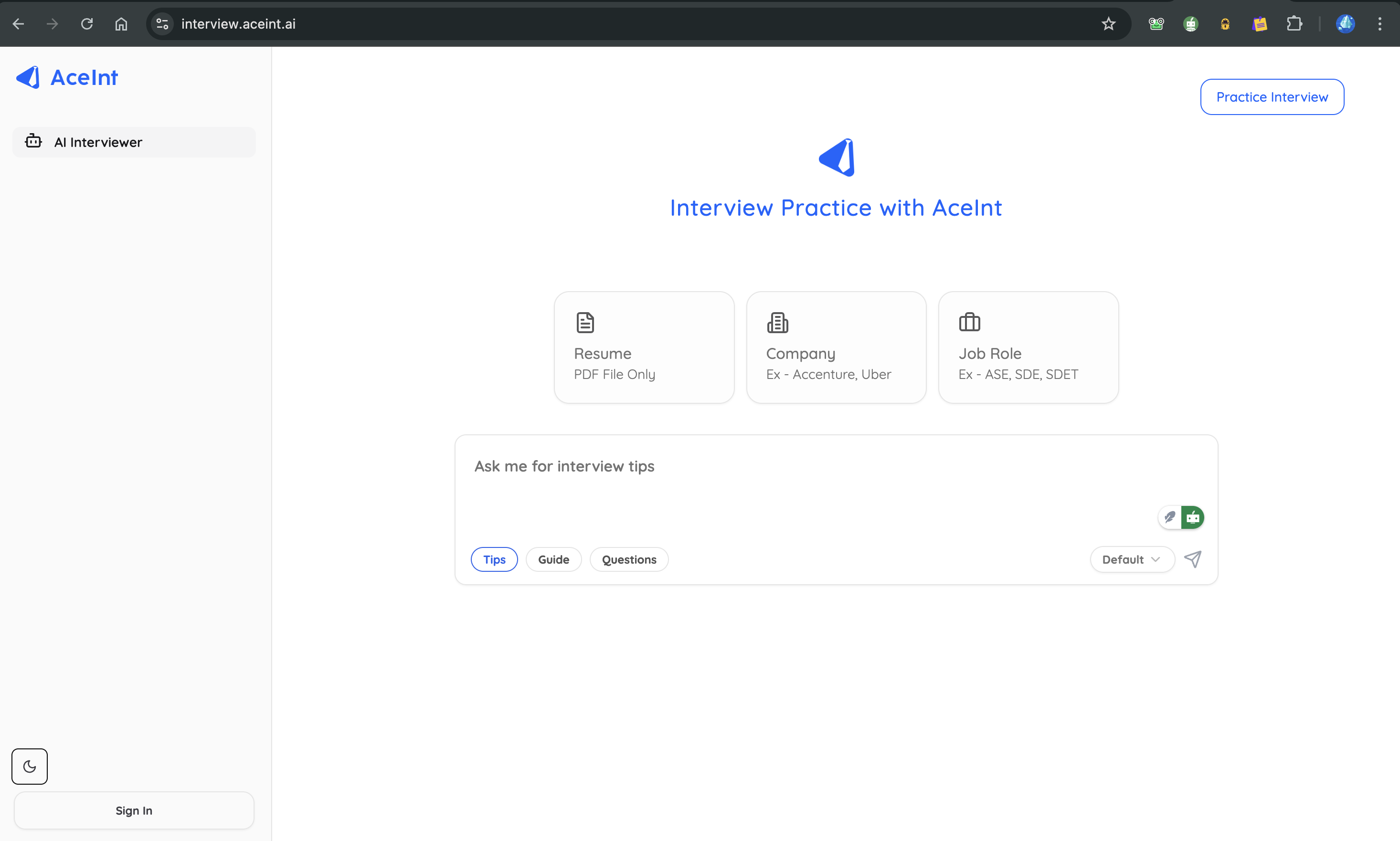This screenshot has width=1400, height=841.
Task: Click the 'Ex - ASE, SDE, SDET' text
Action: (1018, 375)
